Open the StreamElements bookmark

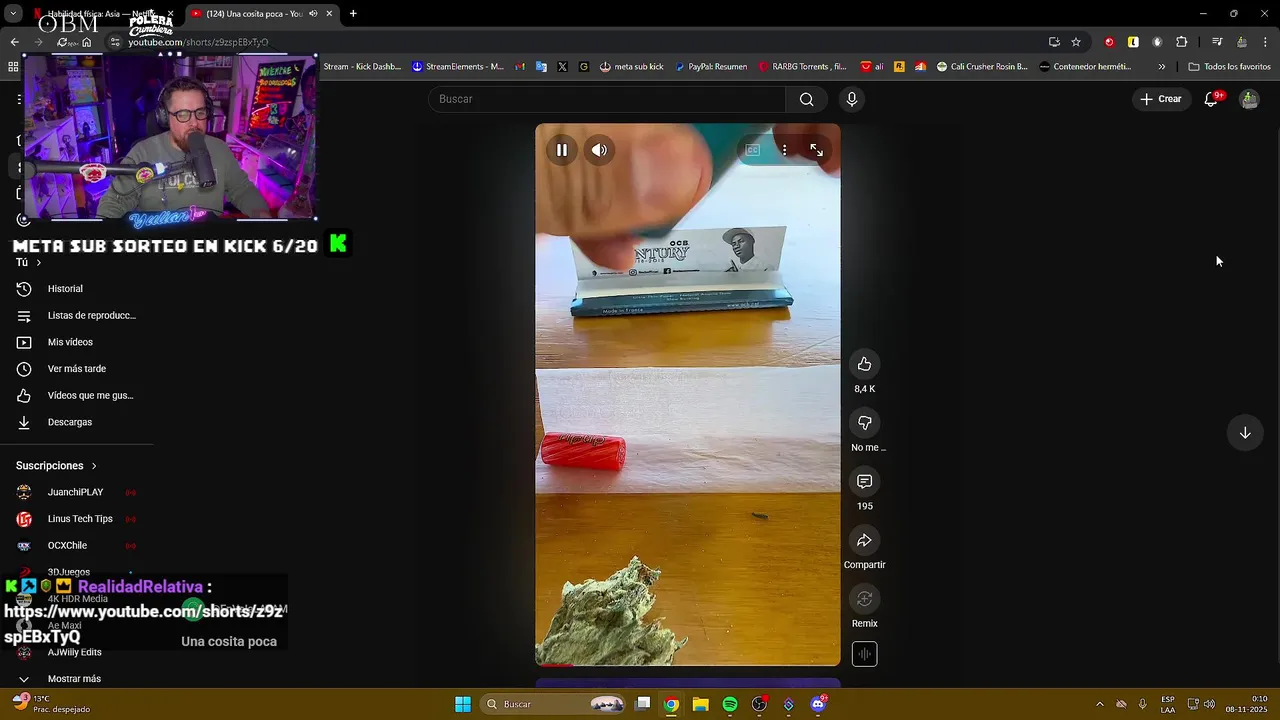tap(458, 67)
